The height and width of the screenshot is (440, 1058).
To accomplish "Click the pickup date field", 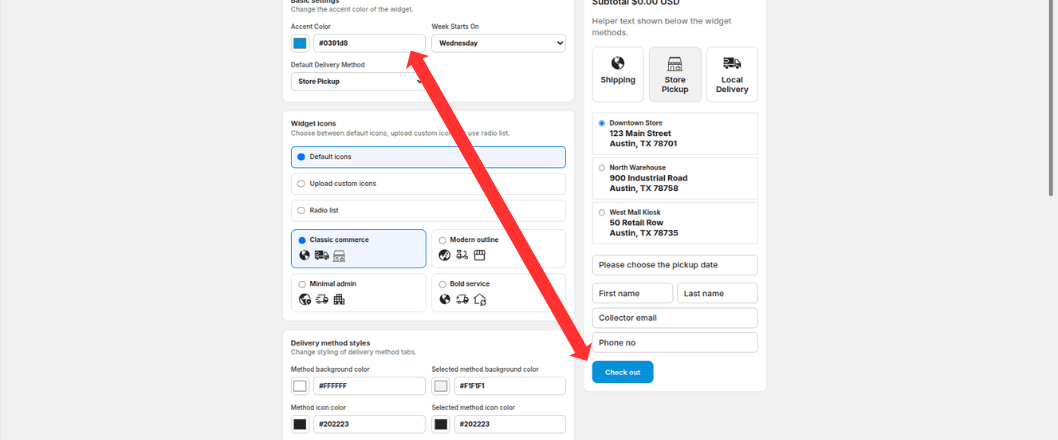I will (675, 265).
